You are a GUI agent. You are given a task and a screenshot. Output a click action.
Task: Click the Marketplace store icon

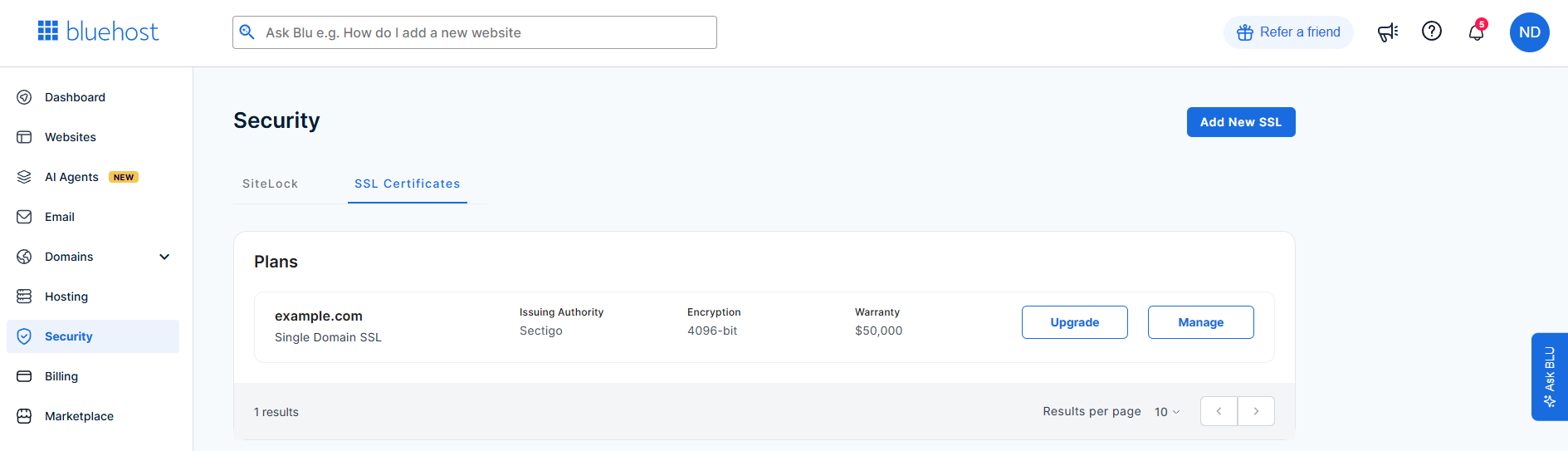(x=24, y=416)
